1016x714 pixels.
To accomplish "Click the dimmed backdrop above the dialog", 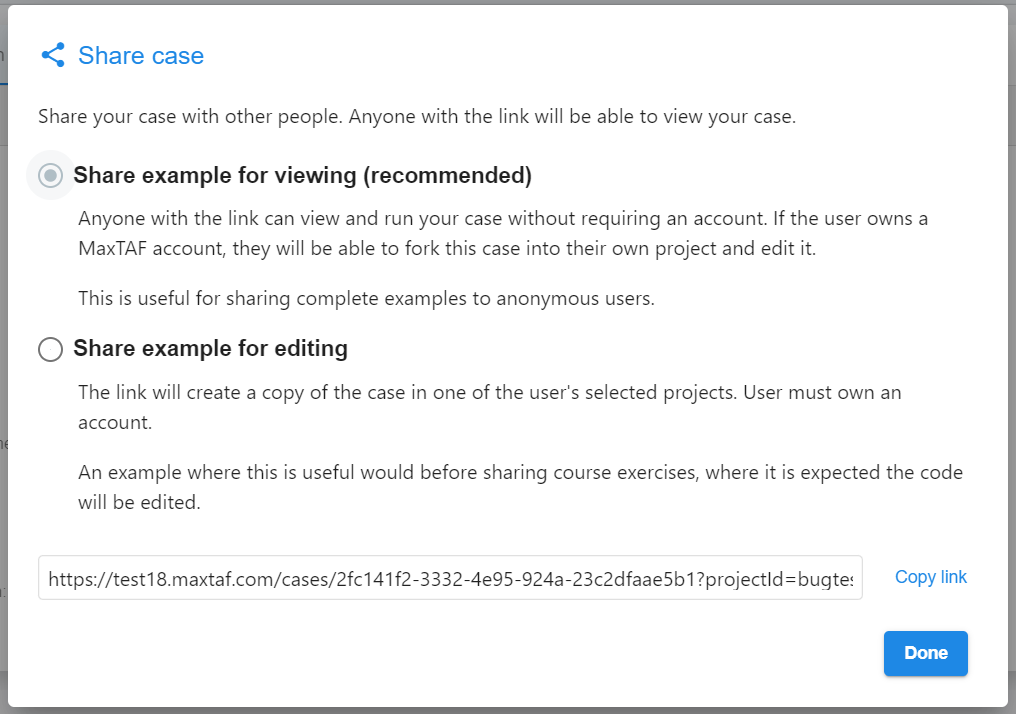I will point(508,2).
